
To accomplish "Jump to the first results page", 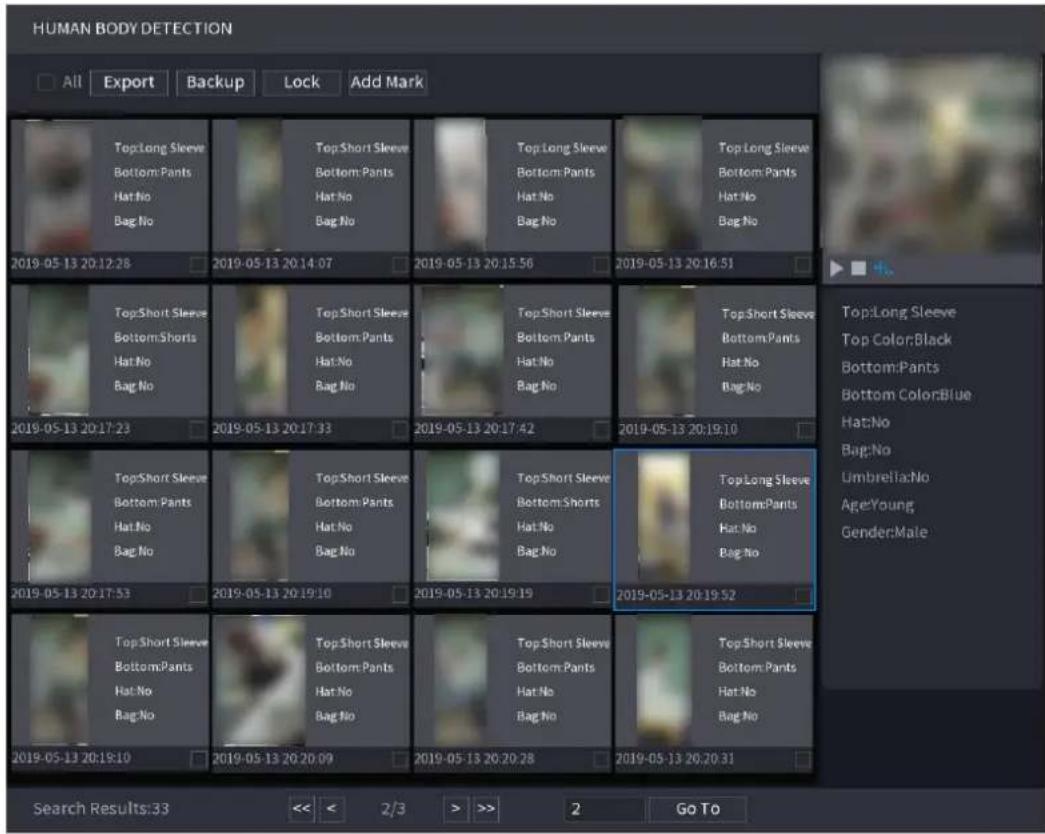I will [301, 809].
